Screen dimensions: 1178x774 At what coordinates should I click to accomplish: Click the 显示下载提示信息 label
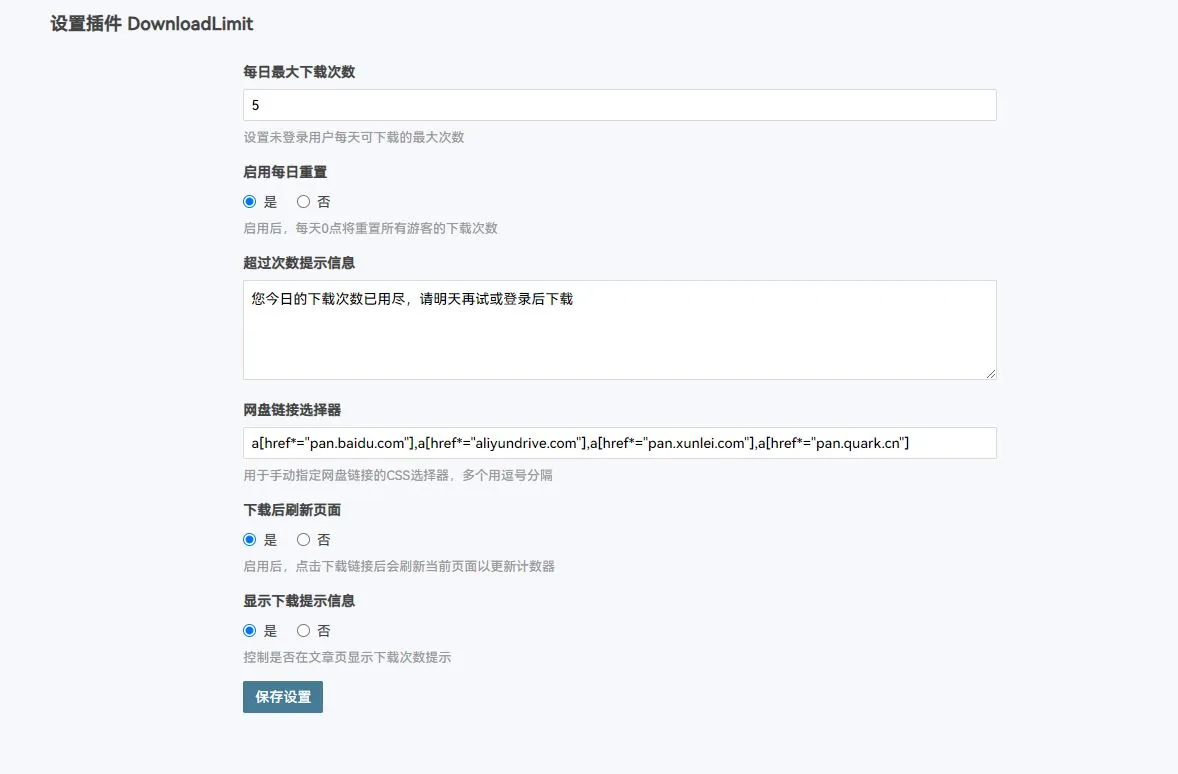click(299, 601)
